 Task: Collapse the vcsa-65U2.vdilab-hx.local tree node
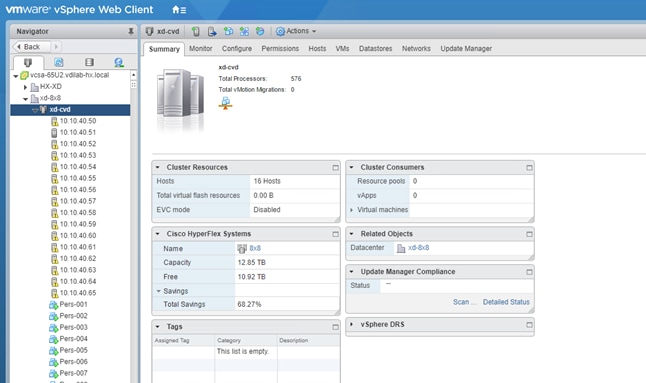[x=16, y=76]
